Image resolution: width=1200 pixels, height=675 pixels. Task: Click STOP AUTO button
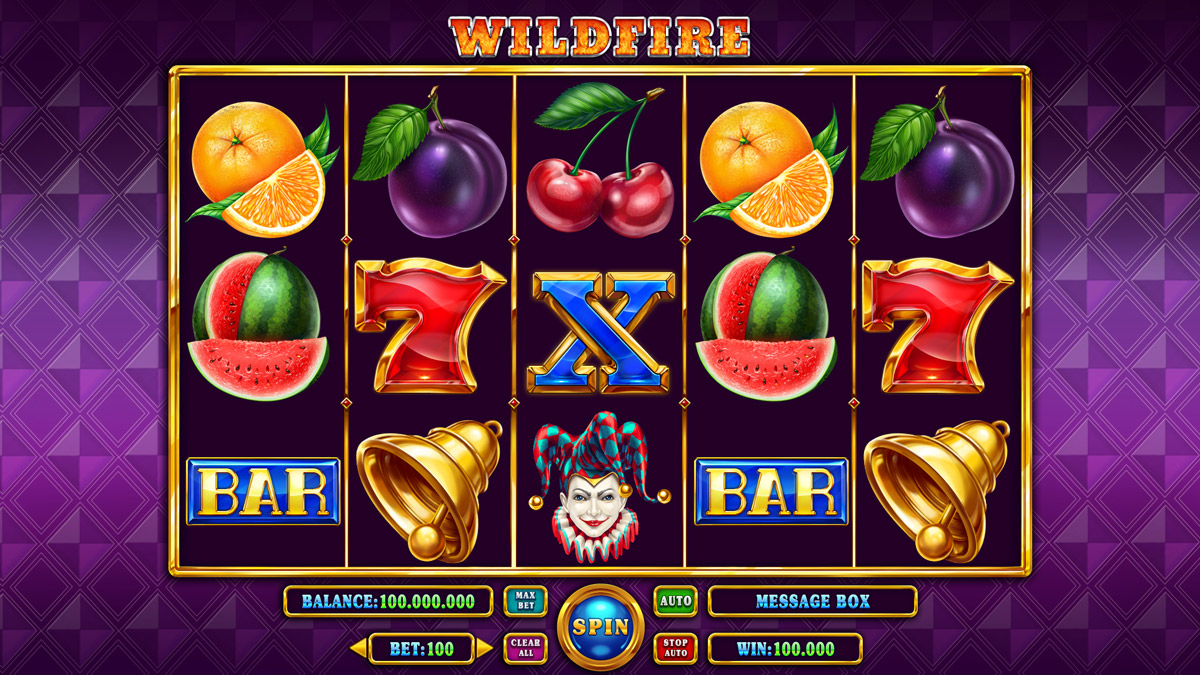click(x=676, y=648)
